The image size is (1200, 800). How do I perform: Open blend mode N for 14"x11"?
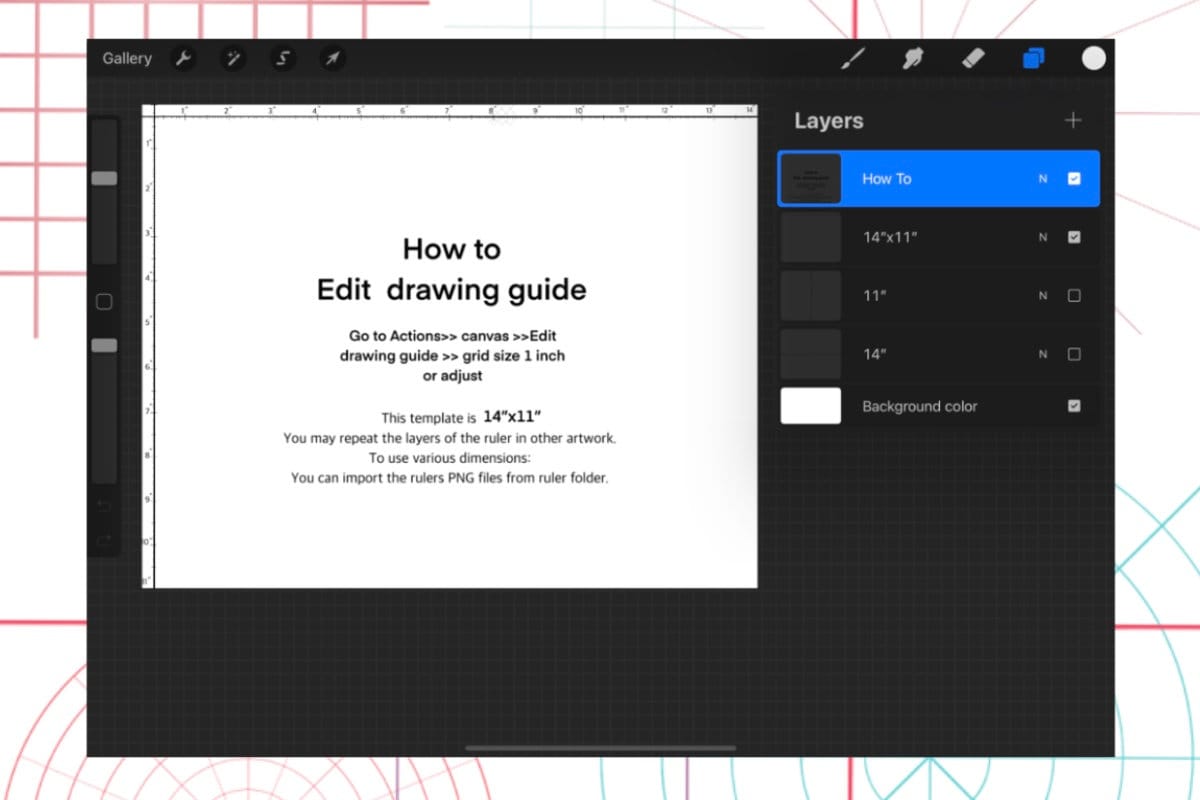click(x=1043, y=237)
